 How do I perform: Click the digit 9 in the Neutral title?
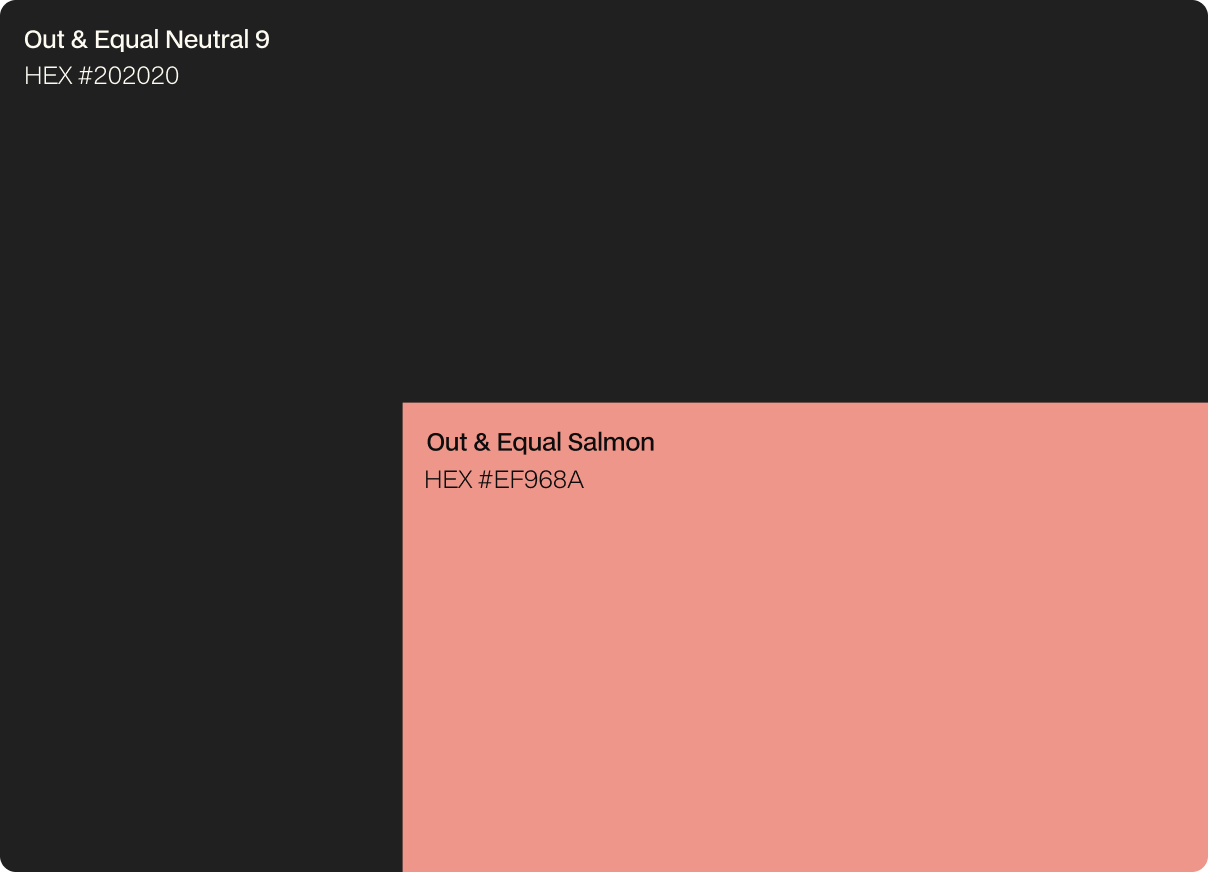click(x=262, y=40)
